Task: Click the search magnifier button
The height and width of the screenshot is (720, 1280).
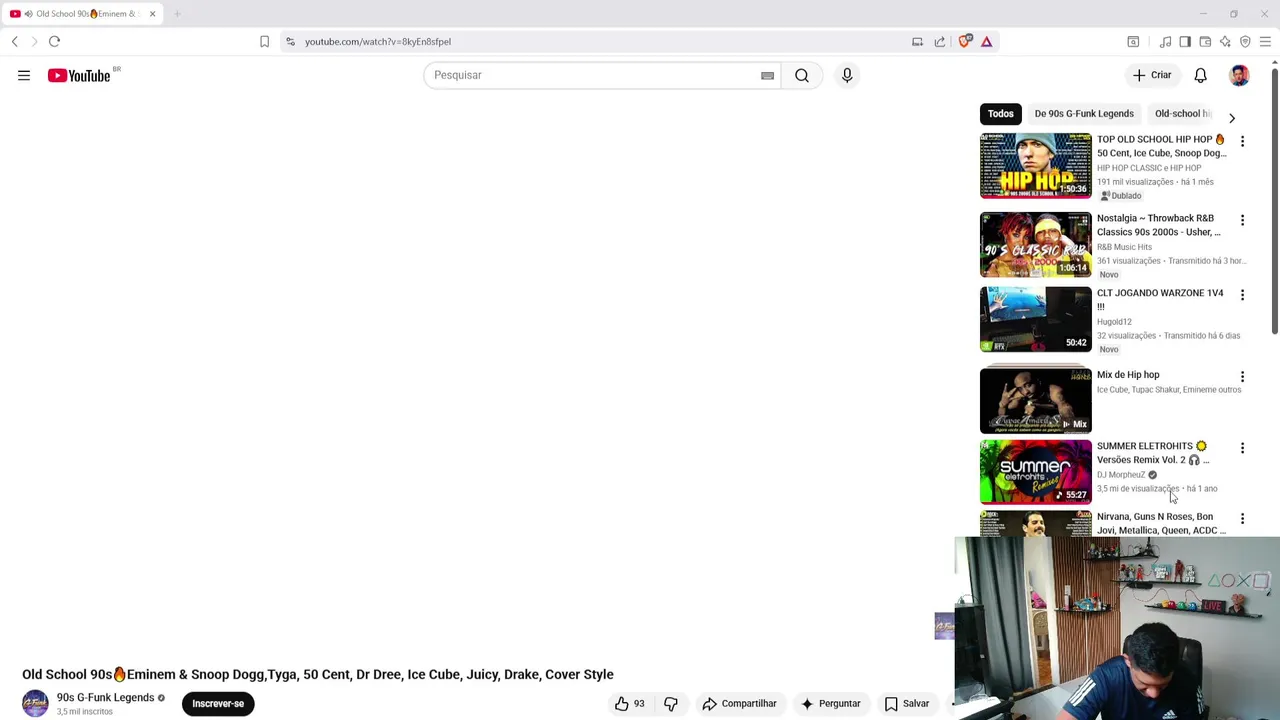Action: click(x=802, y=75)
